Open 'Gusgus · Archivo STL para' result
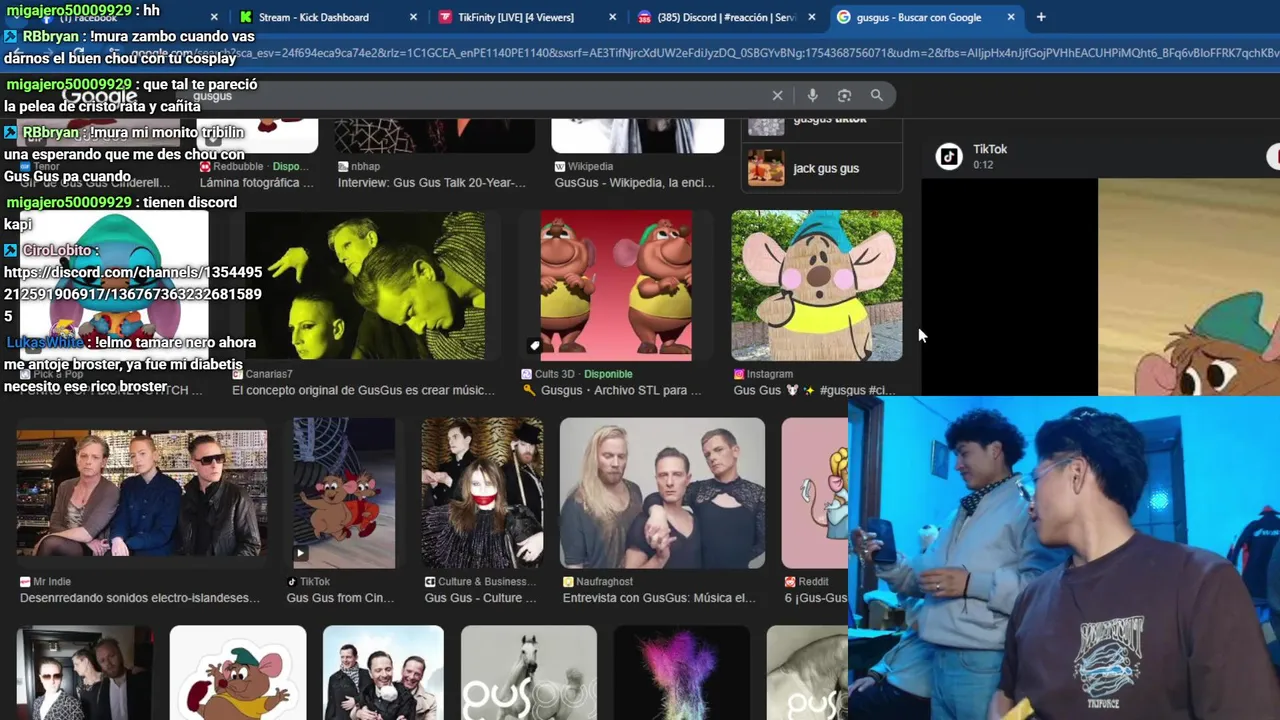Image resolution: width=1280 pixels, height=720 pixels. [612, 390]
